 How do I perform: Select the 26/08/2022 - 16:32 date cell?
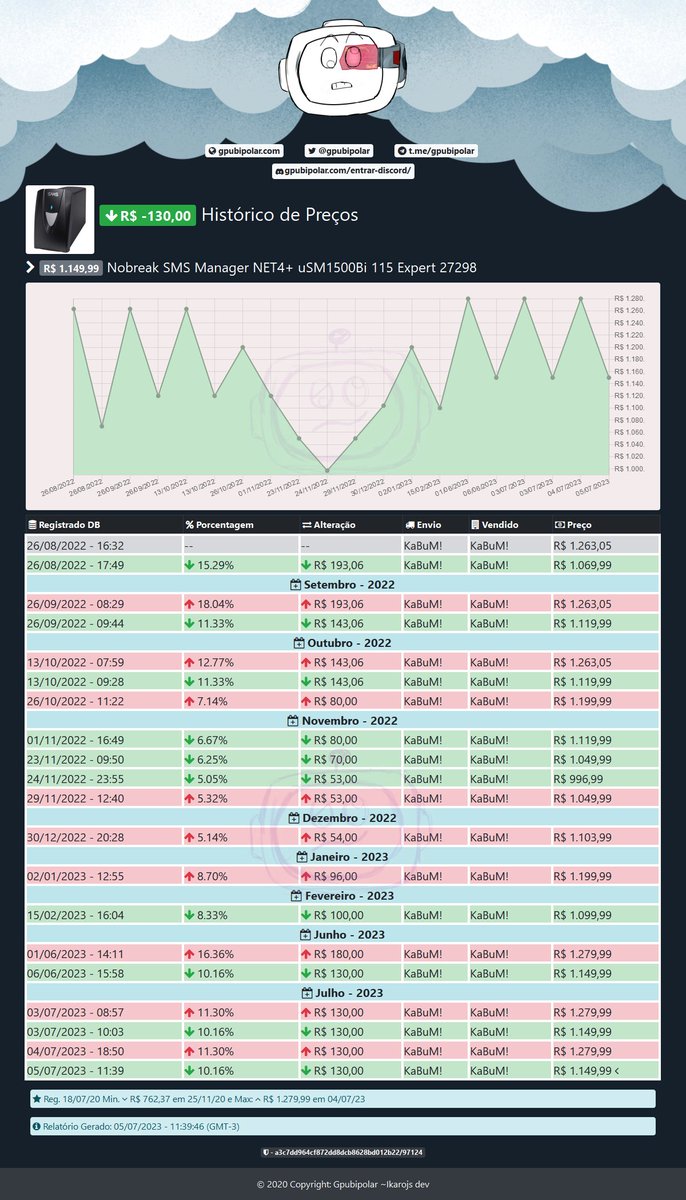coord(103,546)
